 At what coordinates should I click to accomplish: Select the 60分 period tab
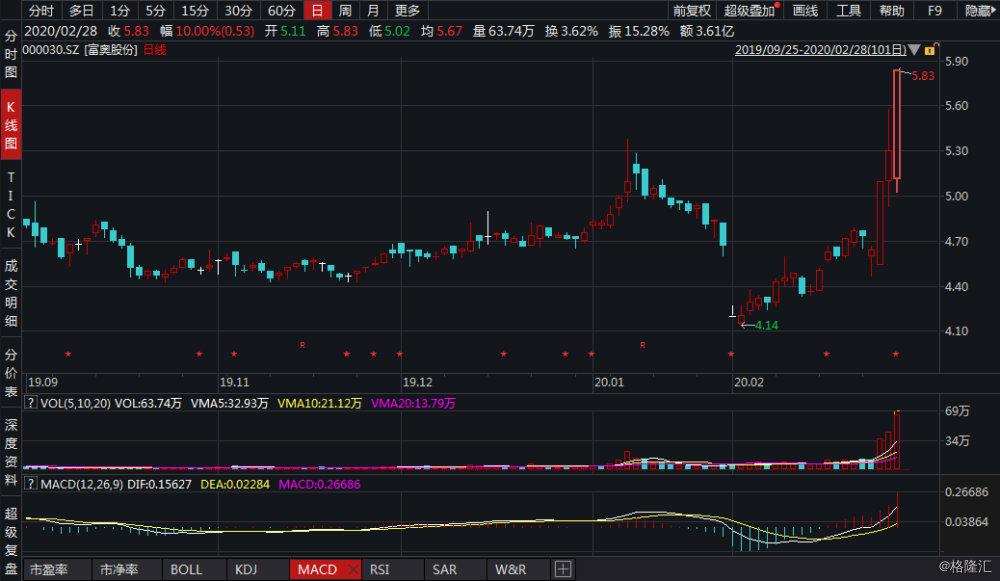pyautogui.click(x=281, y=10)
